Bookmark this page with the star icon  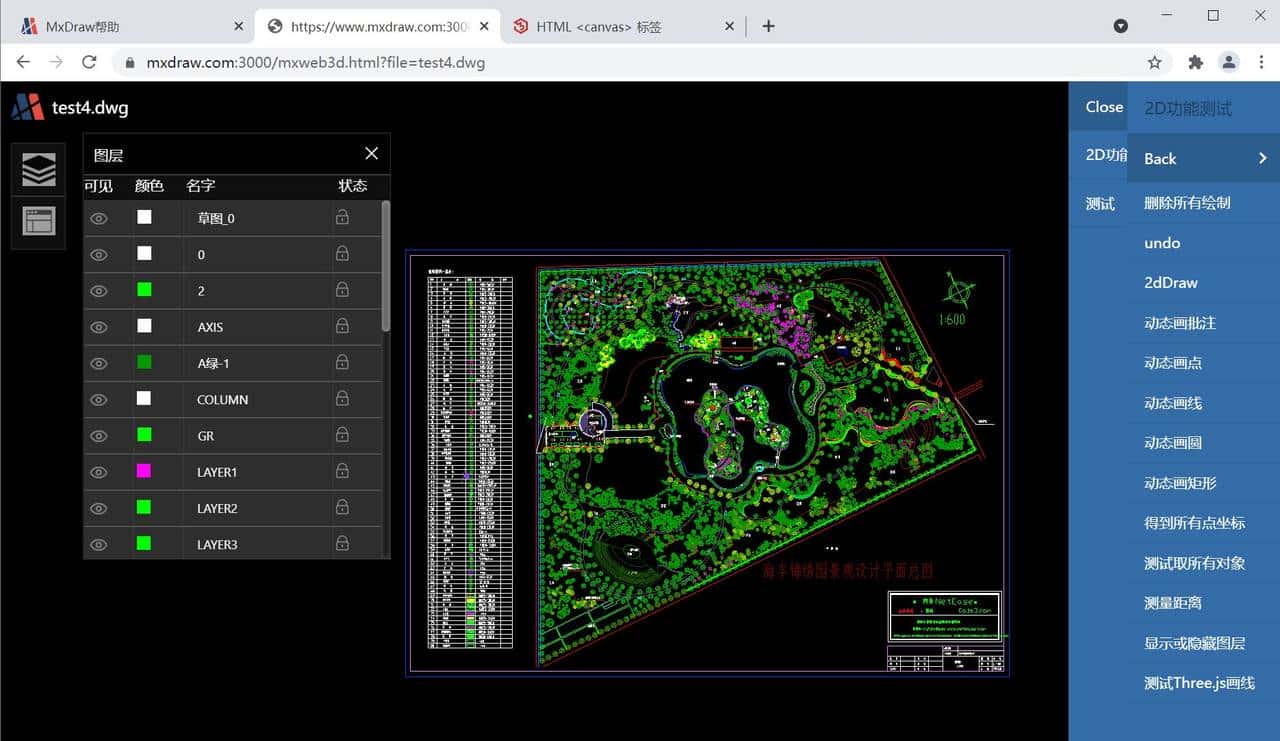(x=1154, y=62)
